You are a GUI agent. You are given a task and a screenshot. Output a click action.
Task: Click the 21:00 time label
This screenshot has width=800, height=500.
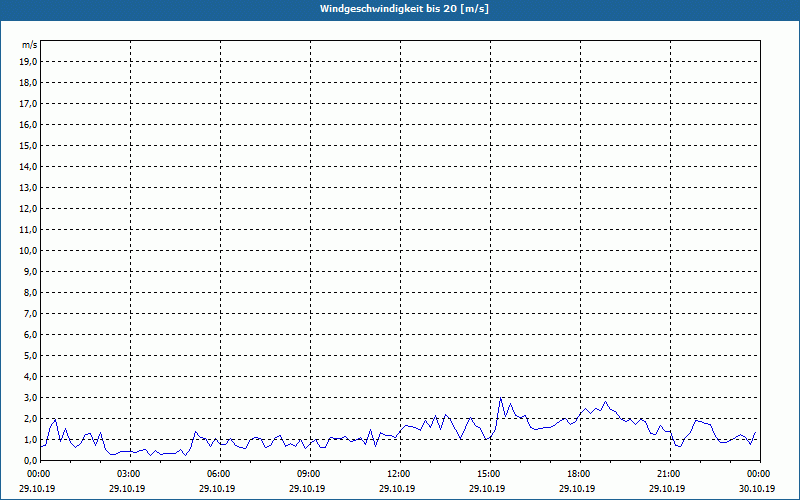click(x=670, y=474)
